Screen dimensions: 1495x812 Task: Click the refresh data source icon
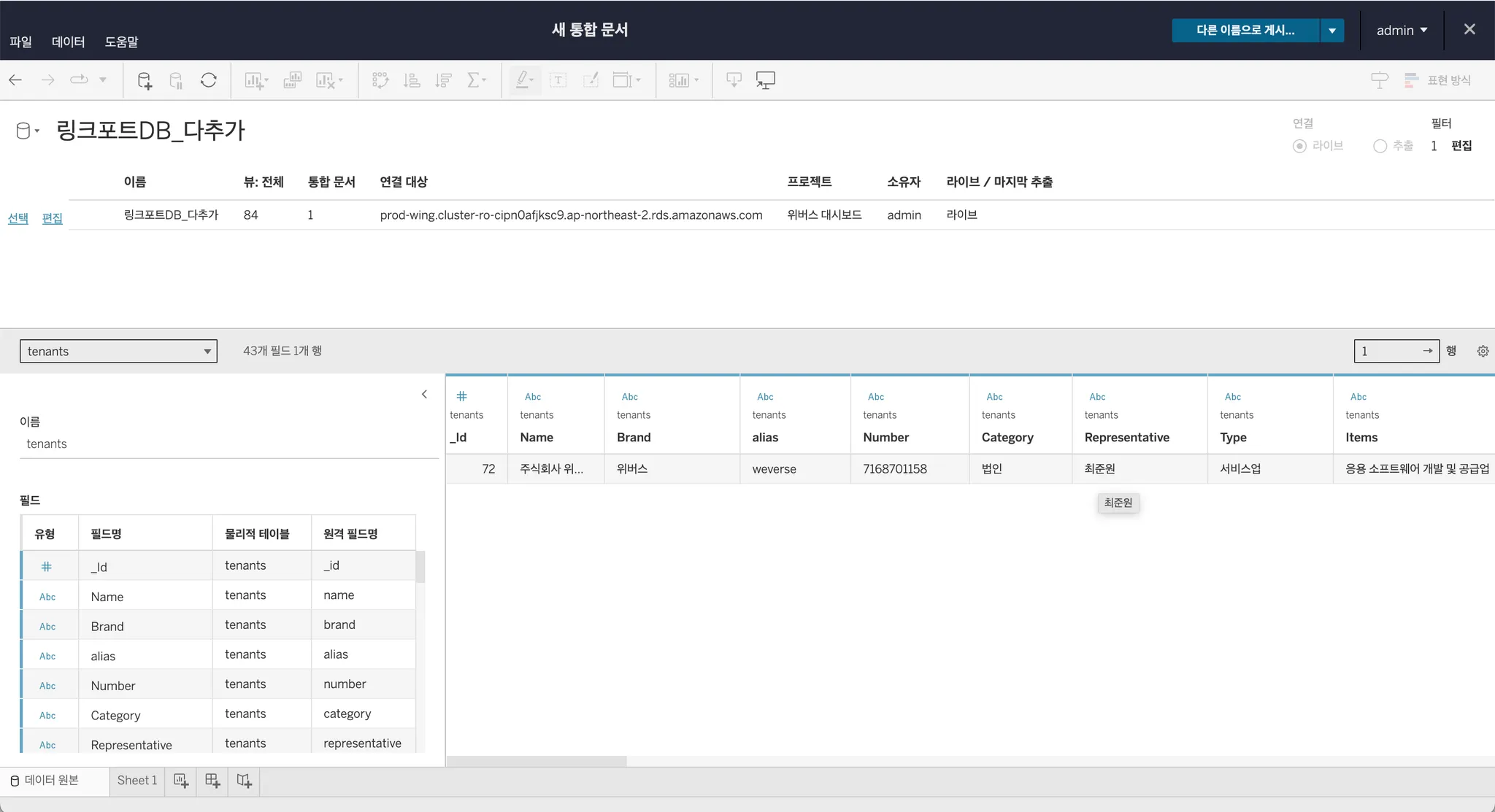(x=208, y=80)
